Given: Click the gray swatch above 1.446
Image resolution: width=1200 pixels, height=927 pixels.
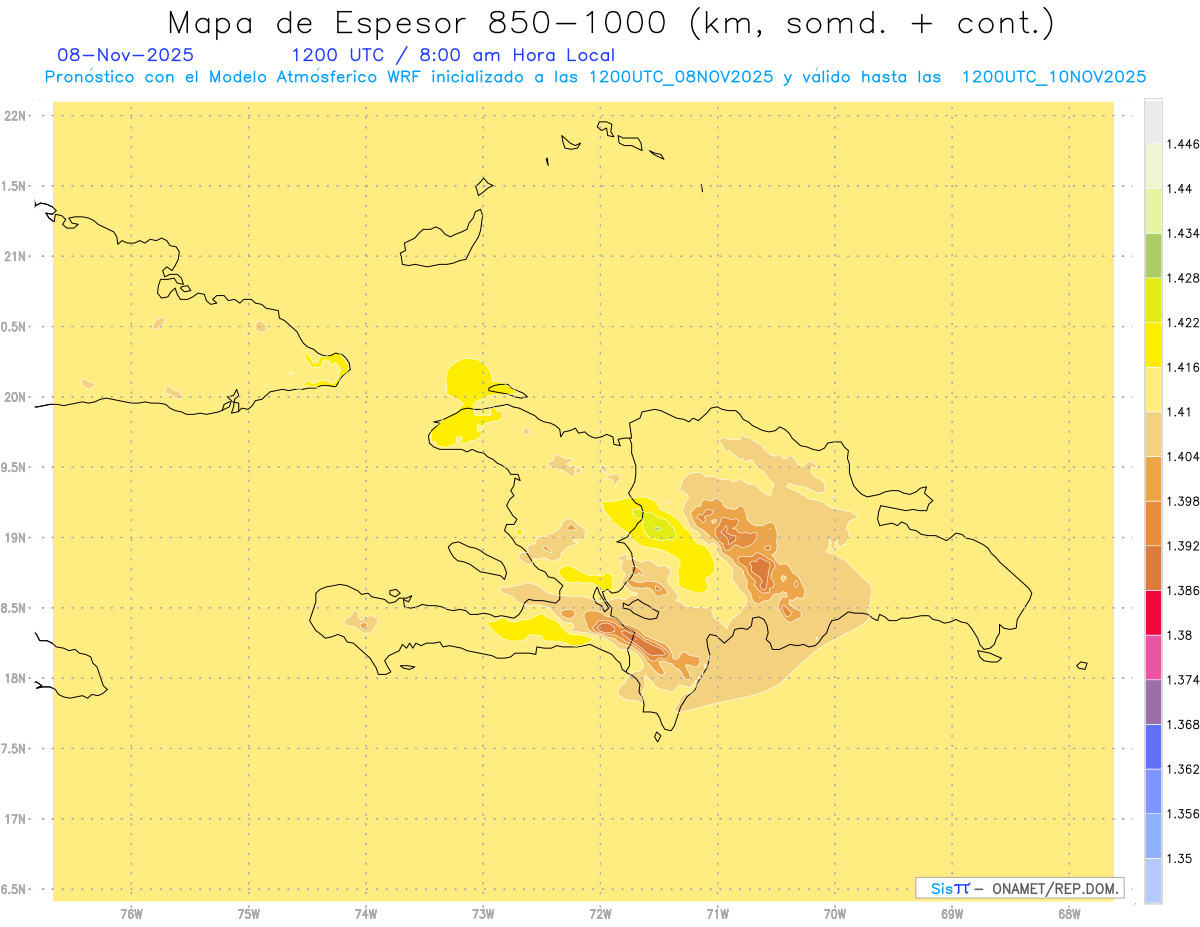Looking at the screenshot, I should tap(1153, 121).
